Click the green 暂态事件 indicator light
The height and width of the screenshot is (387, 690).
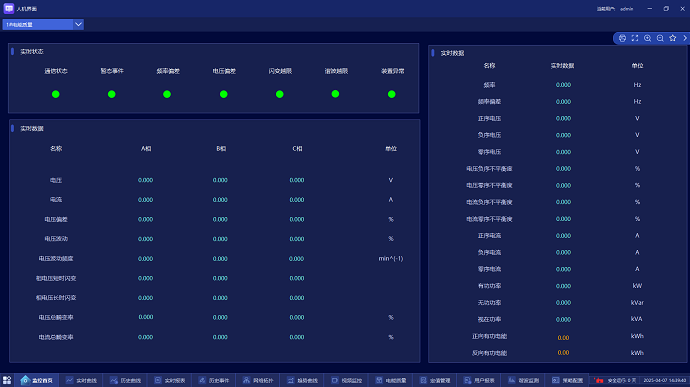point(112,94)
